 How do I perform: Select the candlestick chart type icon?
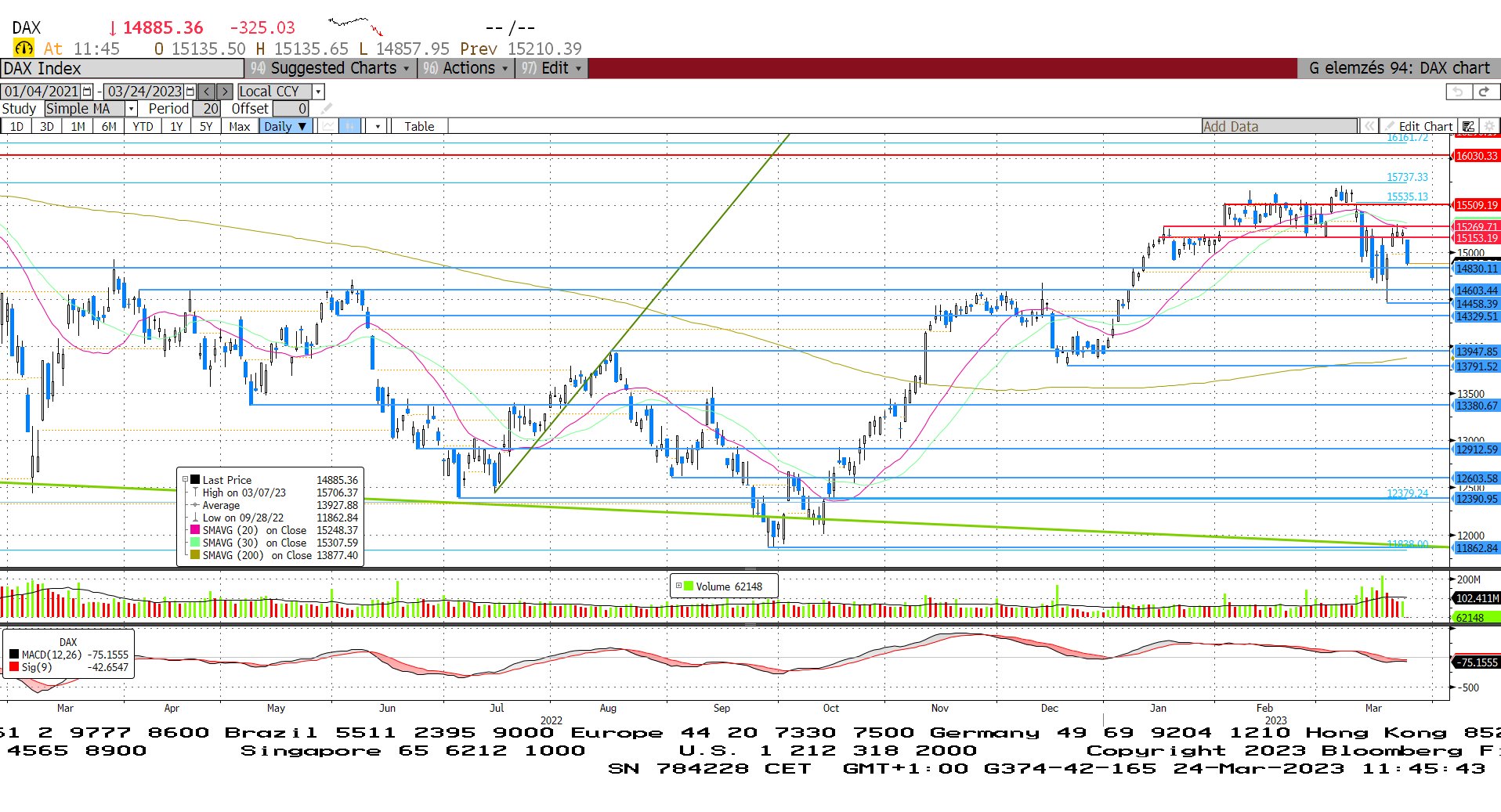pos(350,126)
